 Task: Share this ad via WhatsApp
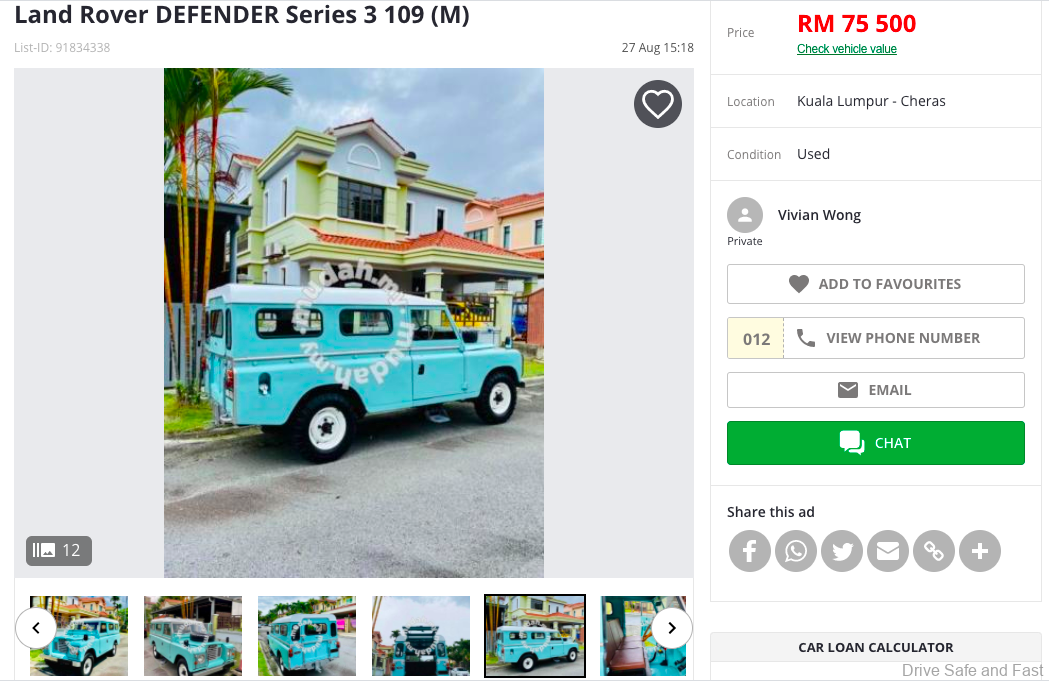(x=795, y=551)
